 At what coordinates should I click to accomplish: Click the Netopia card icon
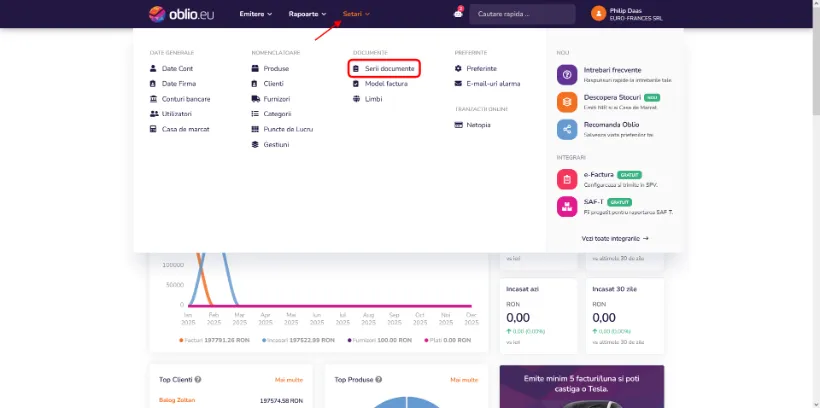[458, 125]
